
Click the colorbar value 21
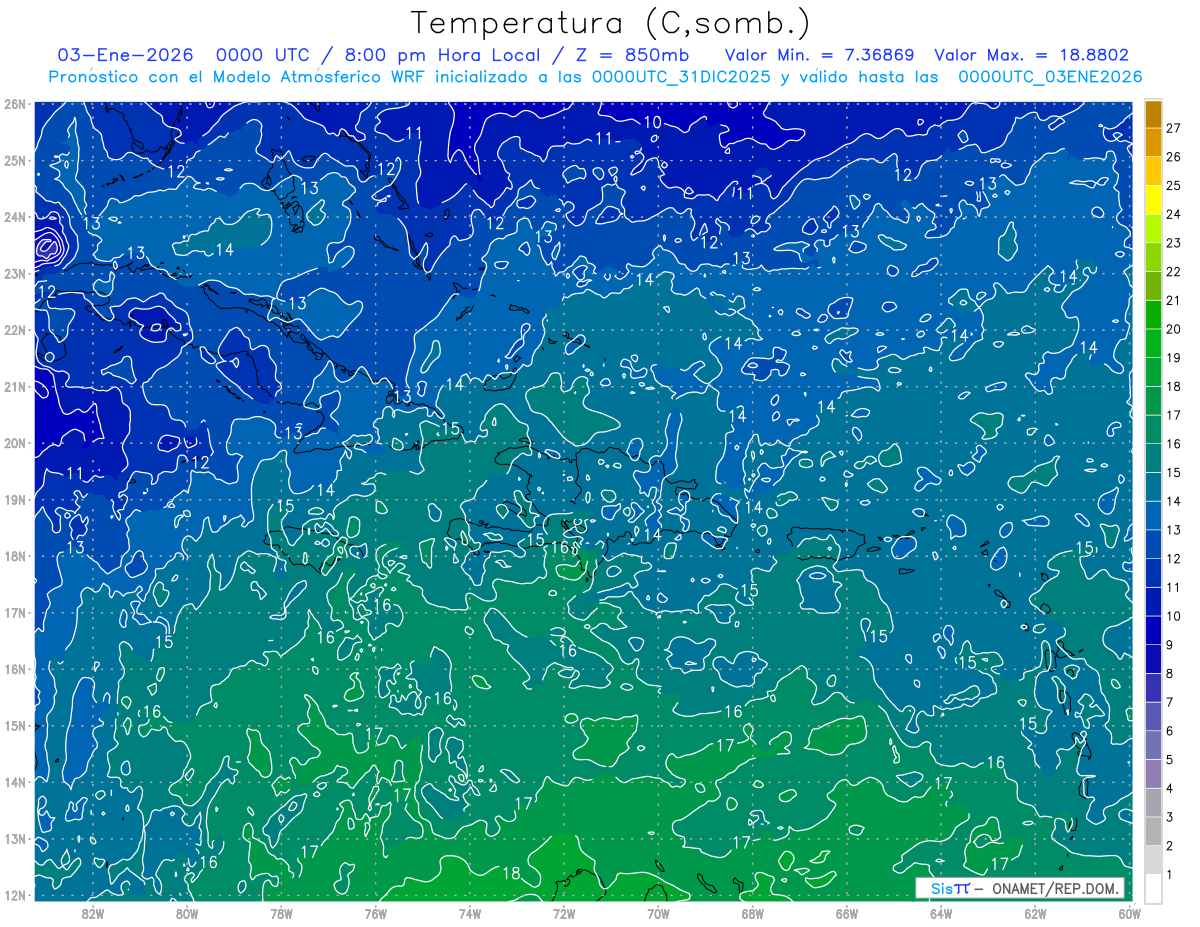pos(1173,300)
